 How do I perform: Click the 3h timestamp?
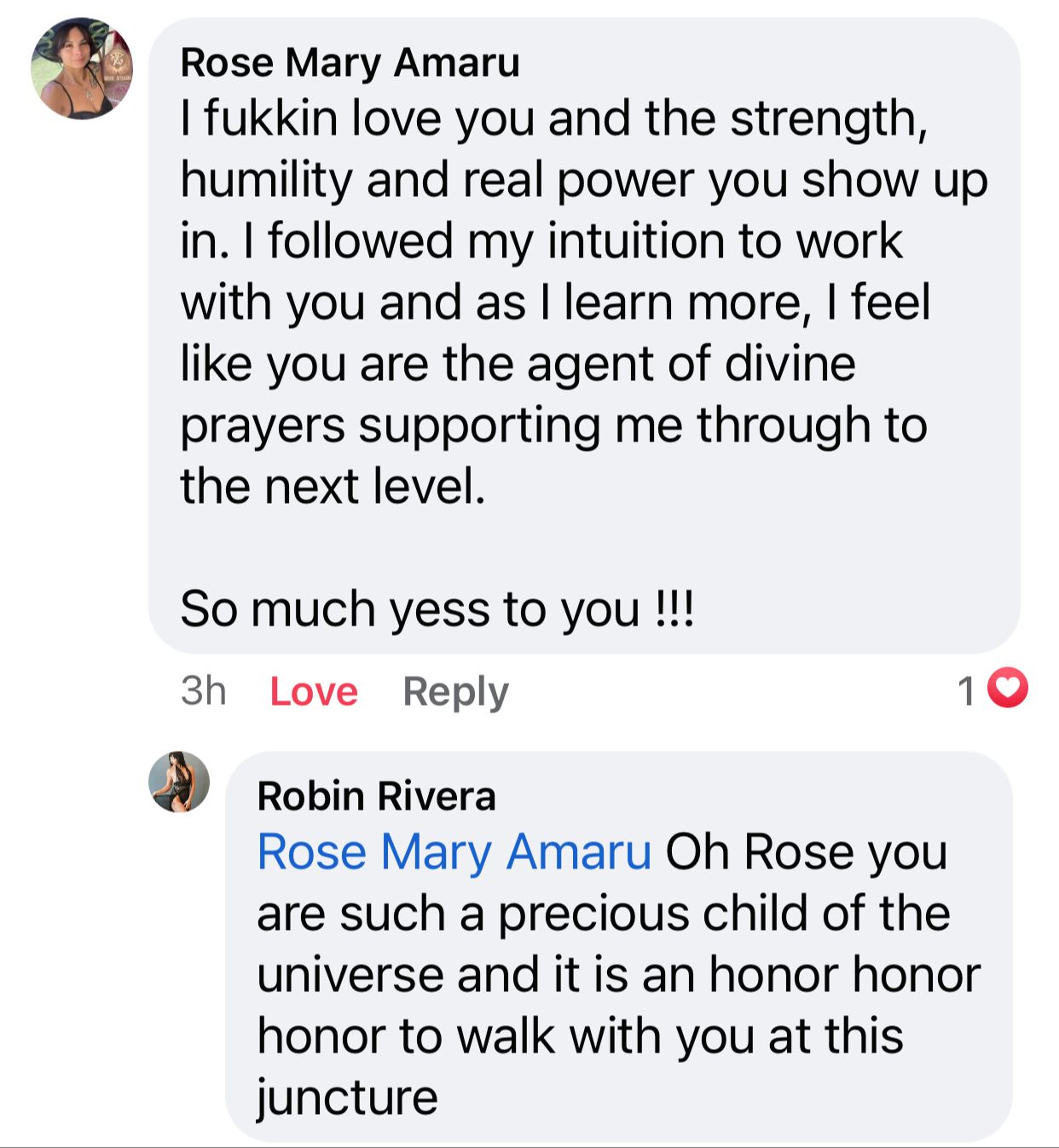point(203,690)
